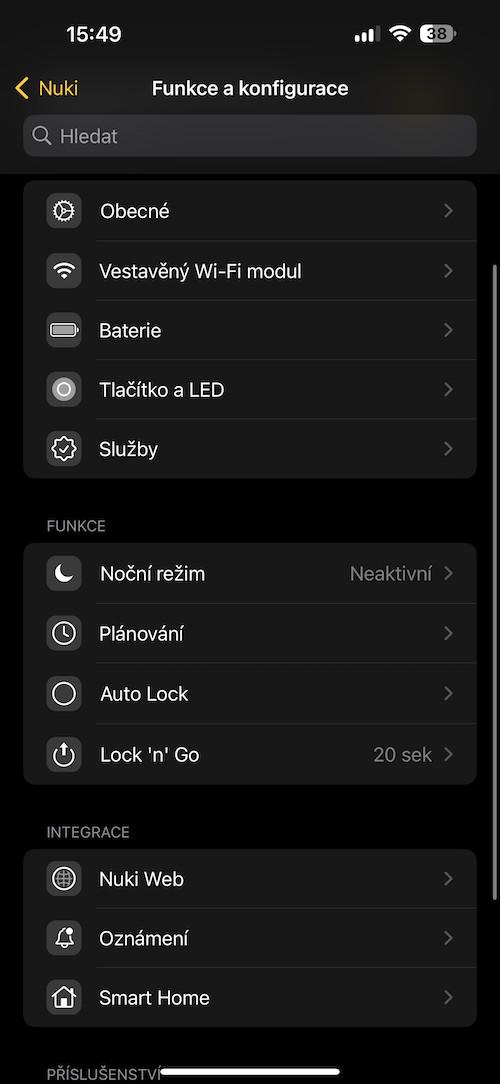Tap the Nuki Web globe icon

64,879
